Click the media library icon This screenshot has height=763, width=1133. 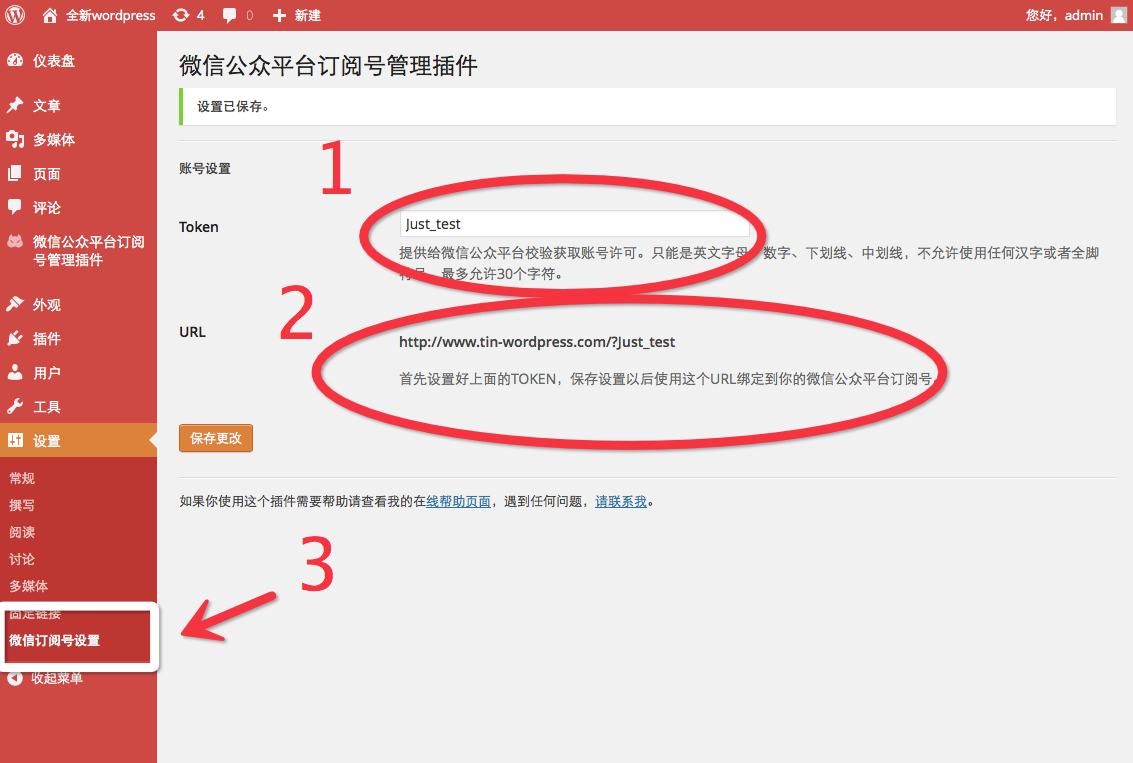pyautogui.click(x=15, y=139)
